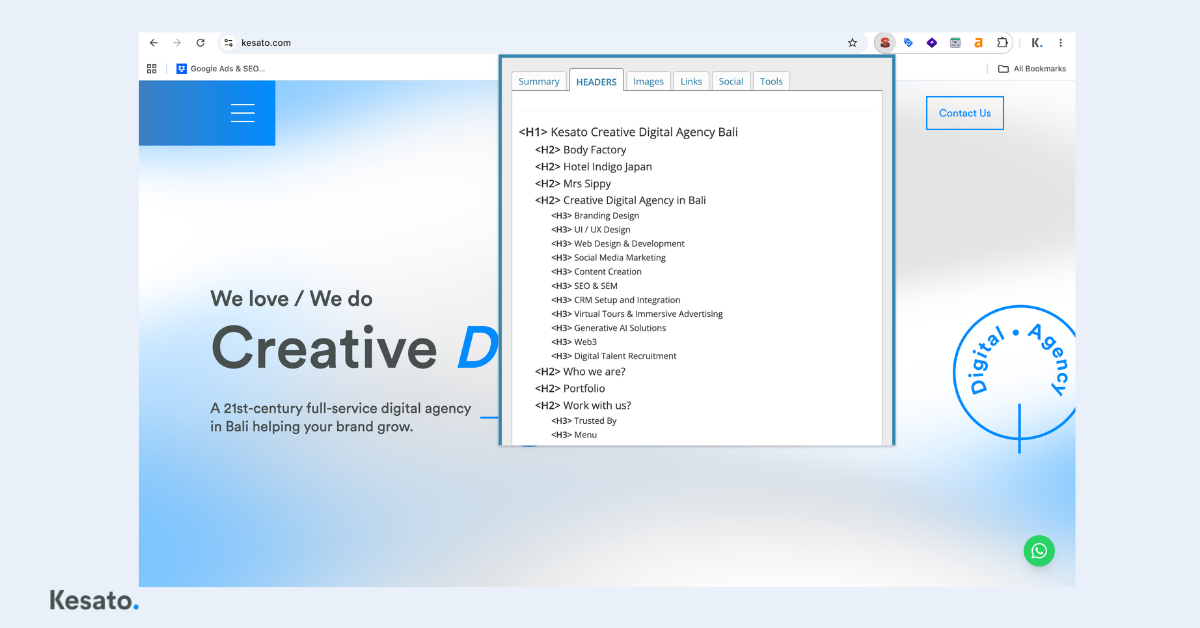Click the 'We love / We do' text

tap(291, 298)
